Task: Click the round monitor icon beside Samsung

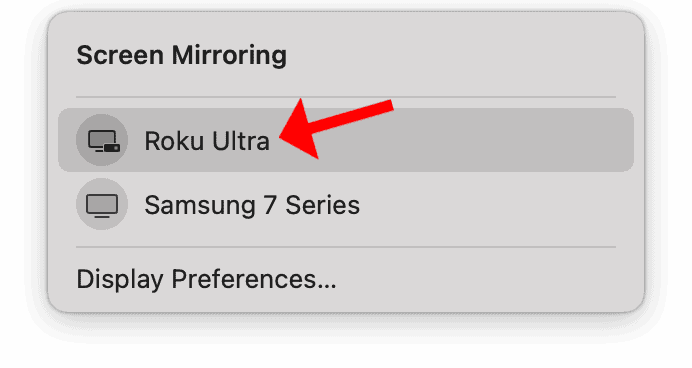Action: coord(102,204)
